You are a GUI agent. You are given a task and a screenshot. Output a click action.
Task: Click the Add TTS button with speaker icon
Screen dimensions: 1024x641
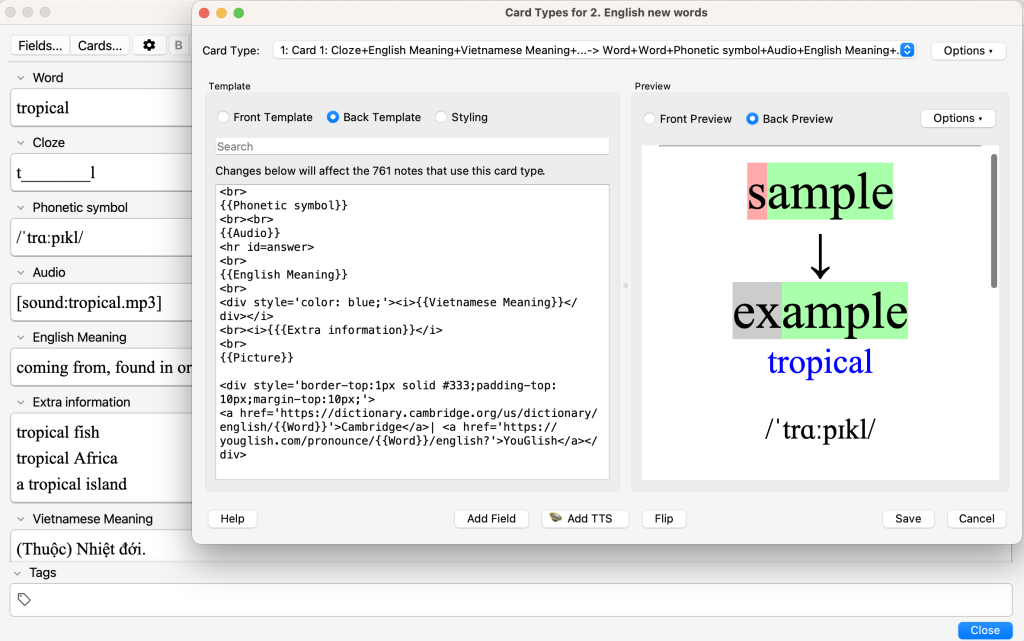tap(585, 518)
